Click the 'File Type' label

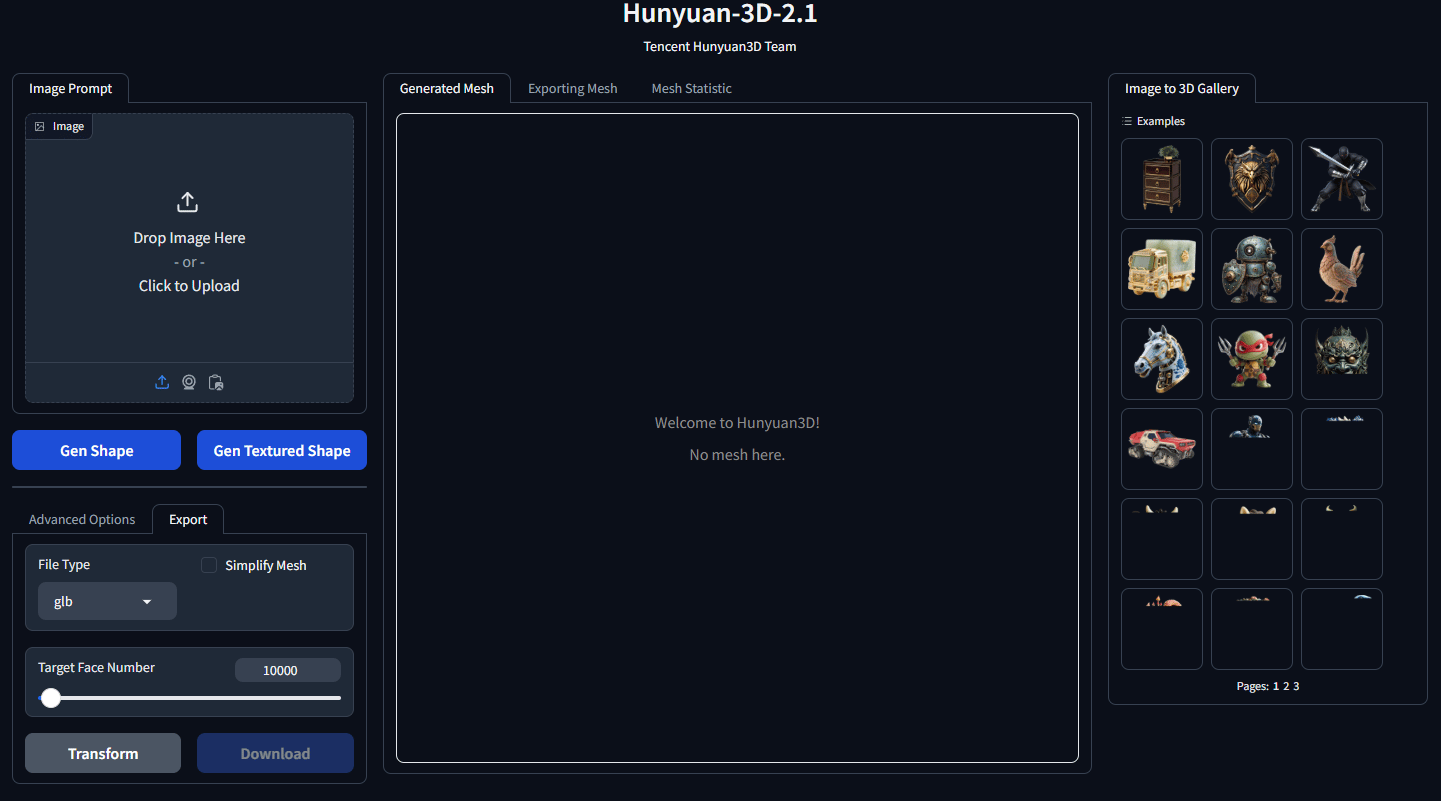64,565
